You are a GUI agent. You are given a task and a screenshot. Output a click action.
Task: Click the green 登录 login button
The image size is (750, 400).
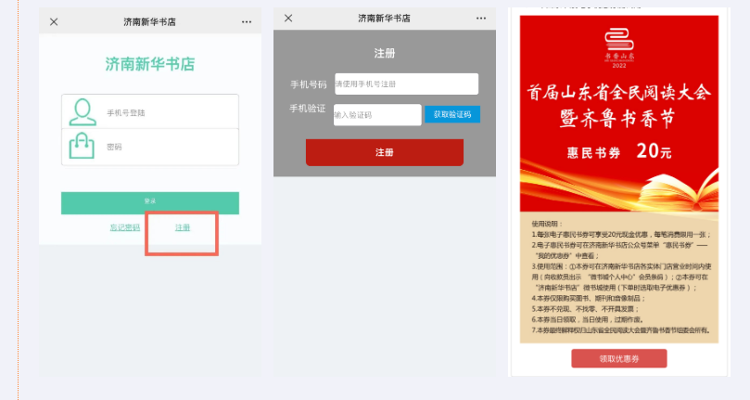coord(150,202)
